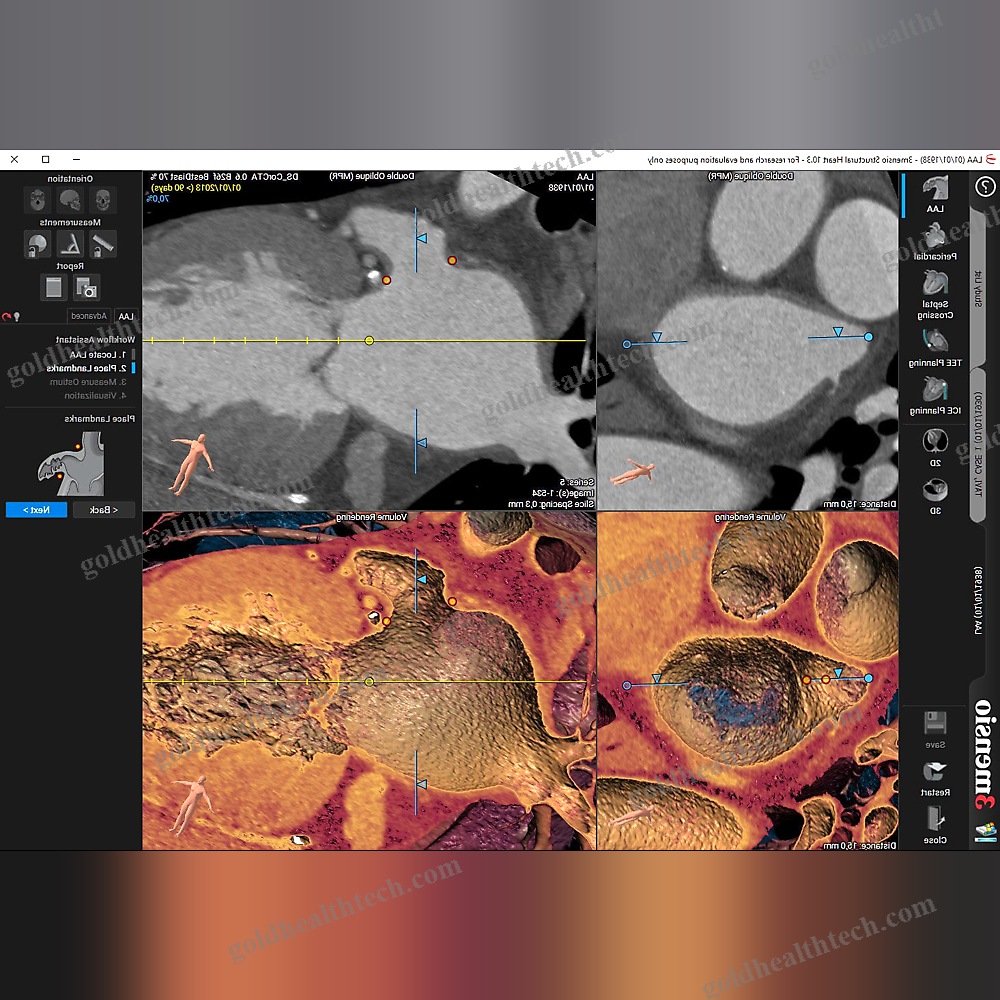
Task: Click the yellow center handle in the Series 5 MPR view
Action: 369,341
